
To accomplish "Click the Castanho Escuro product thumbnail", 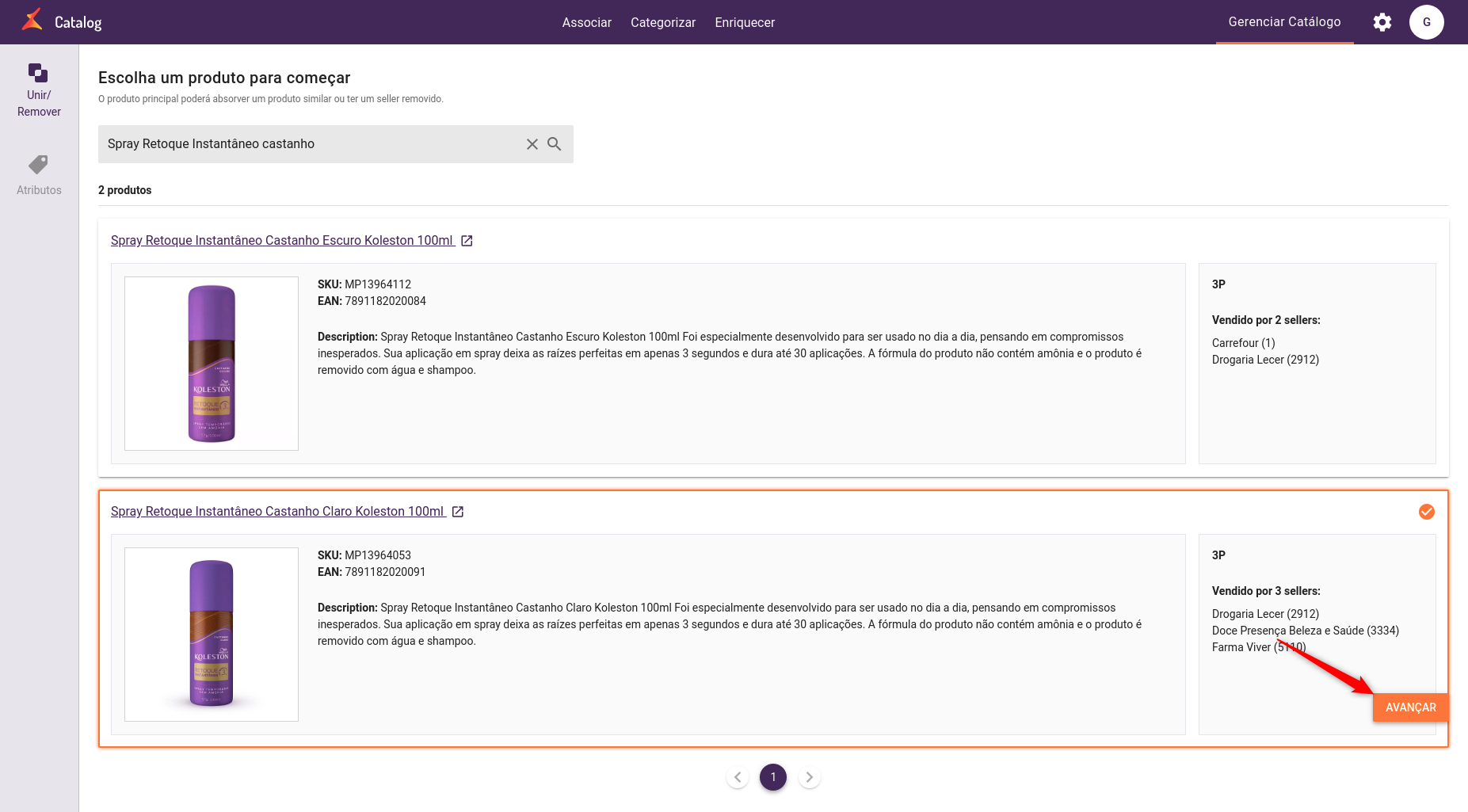I will tap(212, 364).
